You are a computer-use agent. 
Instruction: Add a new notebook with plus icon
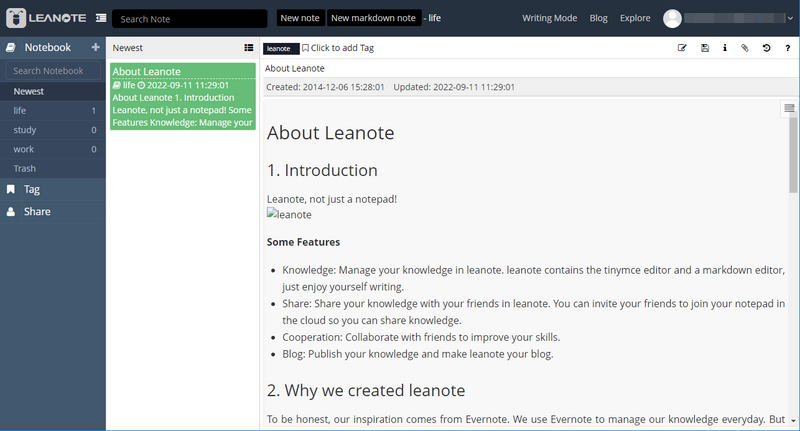95,47
